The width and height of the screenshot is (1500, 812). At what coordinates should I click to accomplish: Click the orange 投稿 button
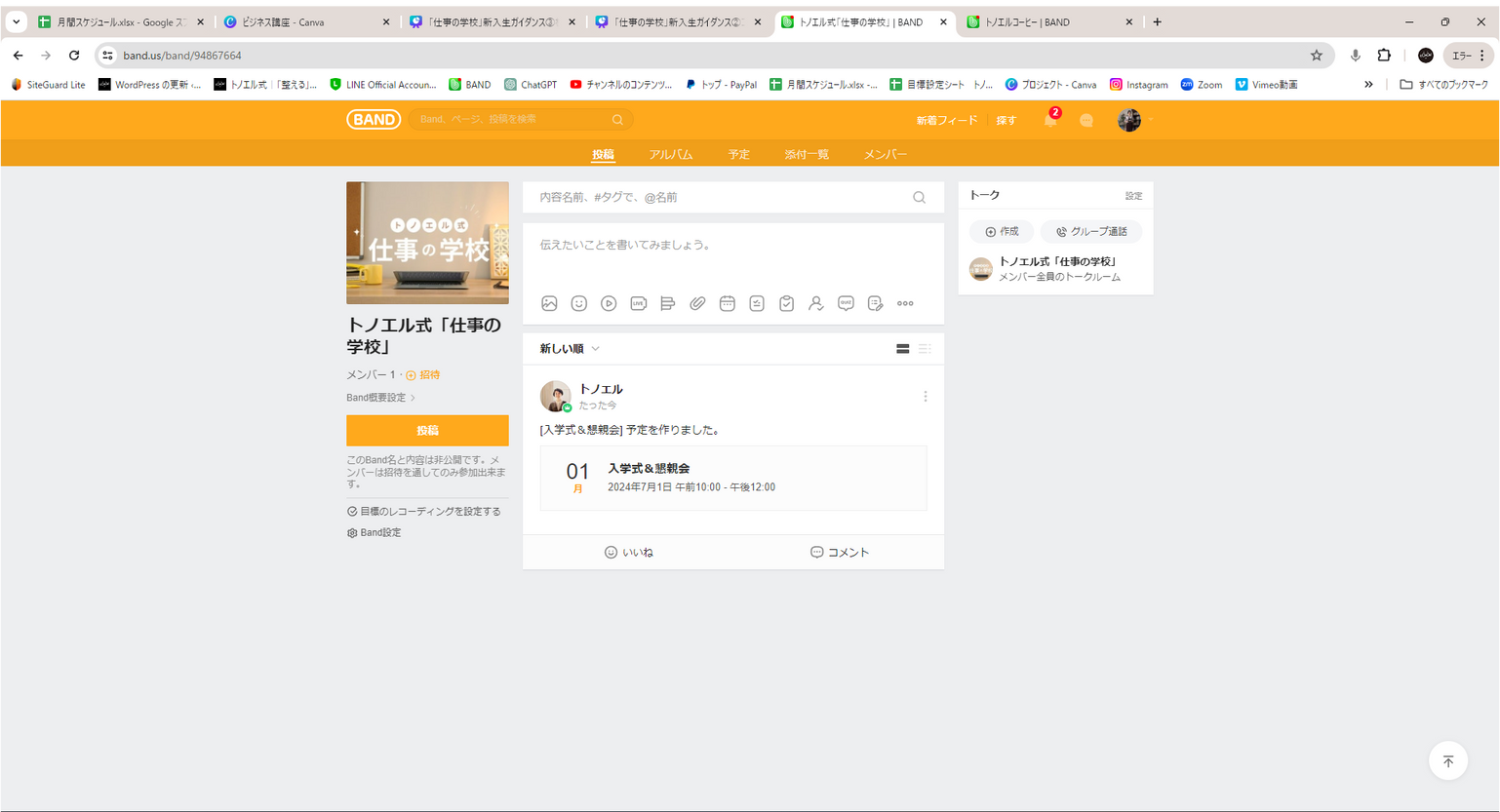[x=427, y=430]
